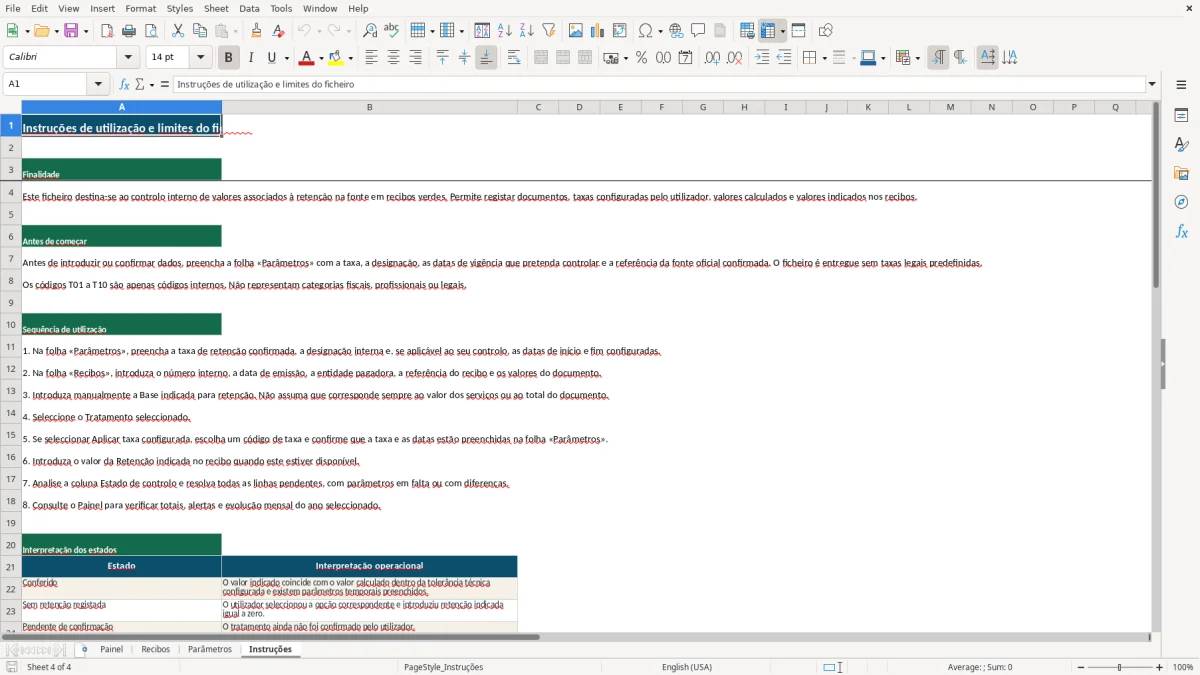Click the AutoFilter funnel icon

(549, 31)
